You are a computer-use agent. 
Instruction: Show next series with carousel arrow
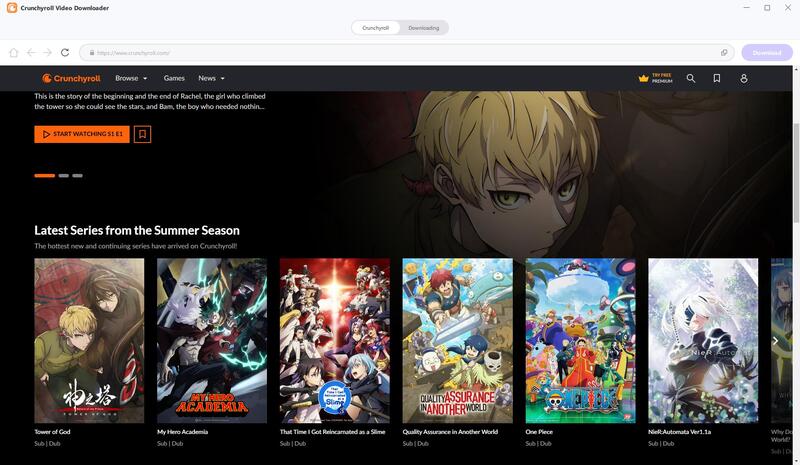click(775, 340)
